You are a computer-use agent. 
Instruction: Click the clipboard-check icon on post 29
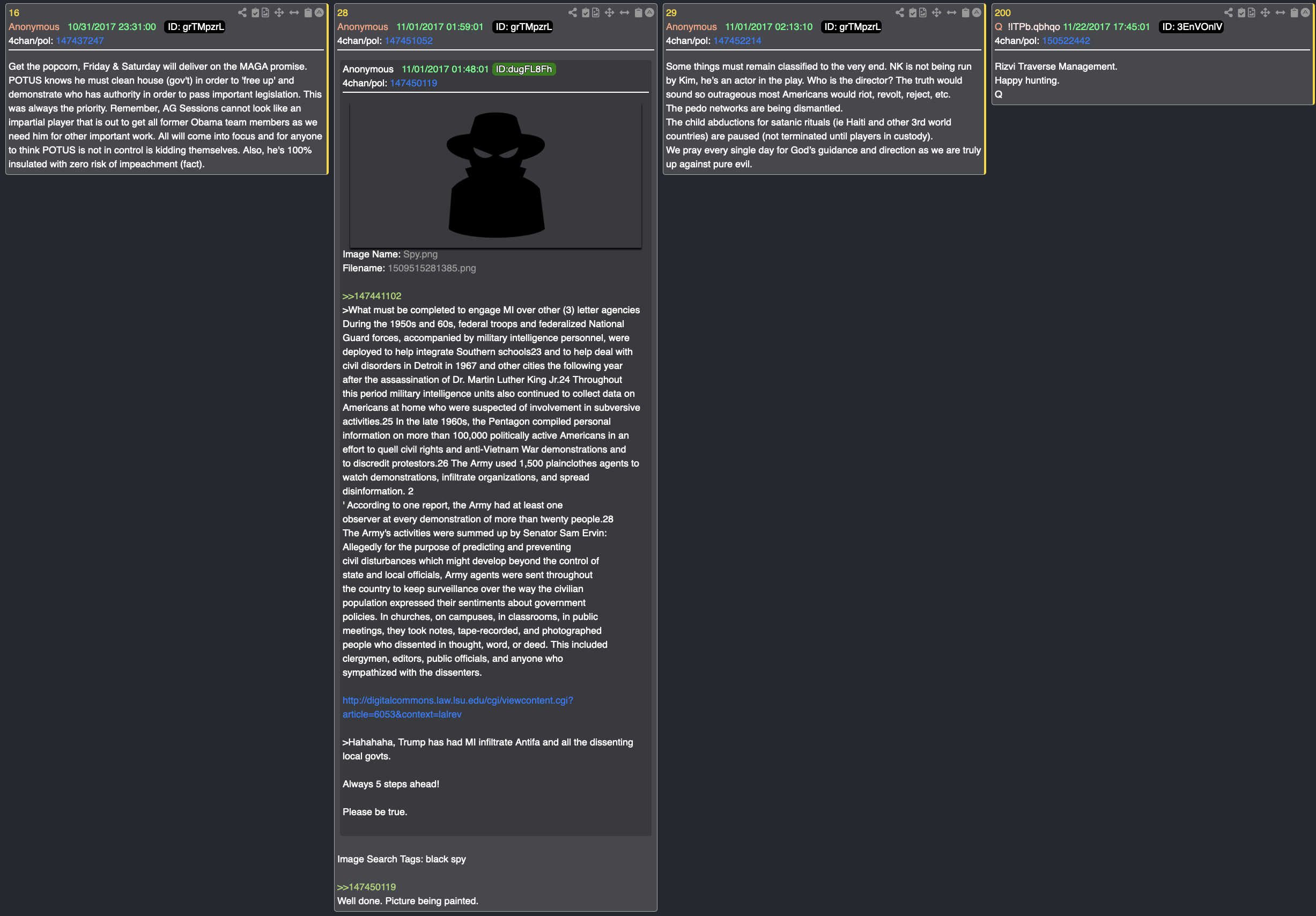tap(913, 13)
